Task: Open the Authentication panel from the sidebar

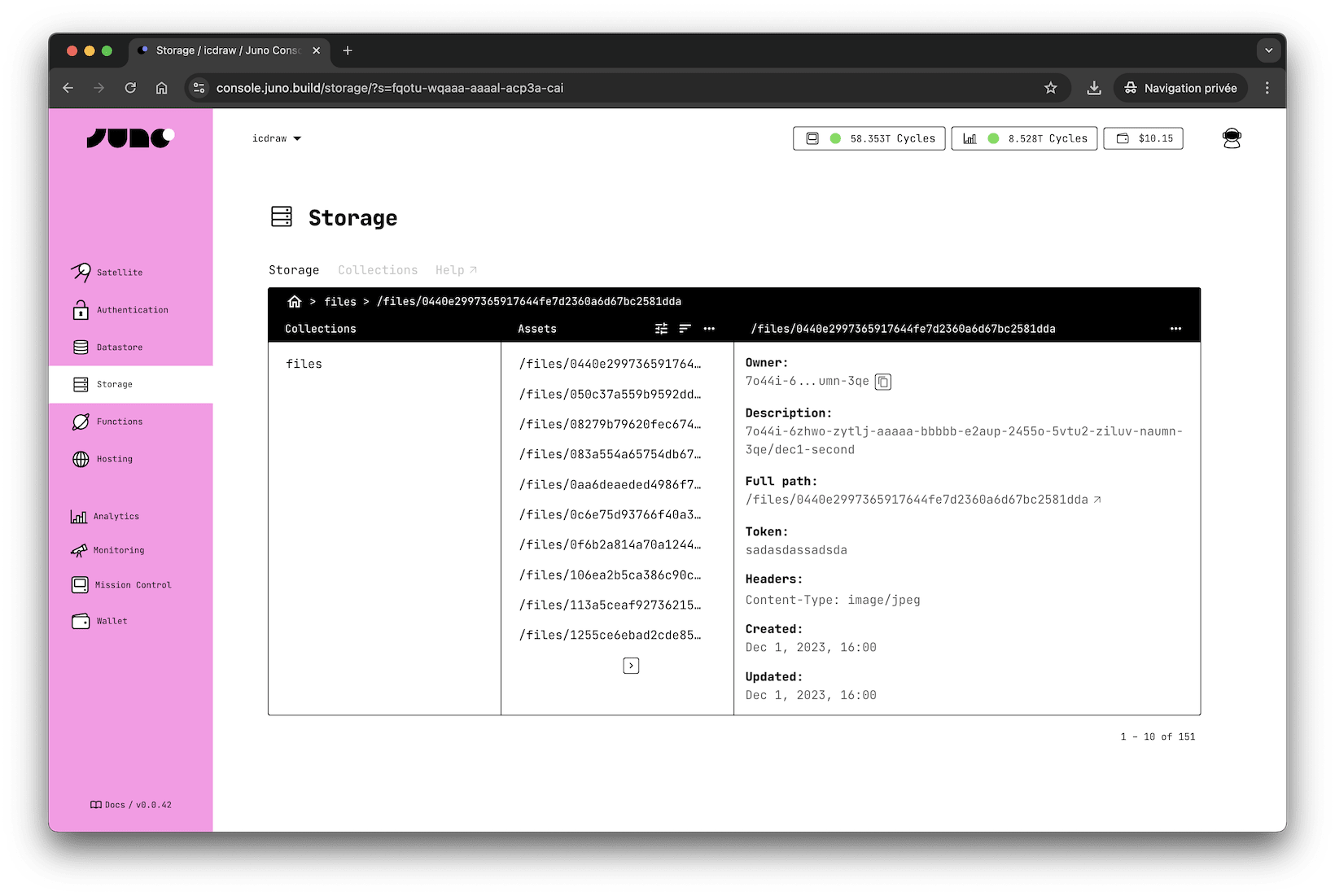Action: point(132,309)
